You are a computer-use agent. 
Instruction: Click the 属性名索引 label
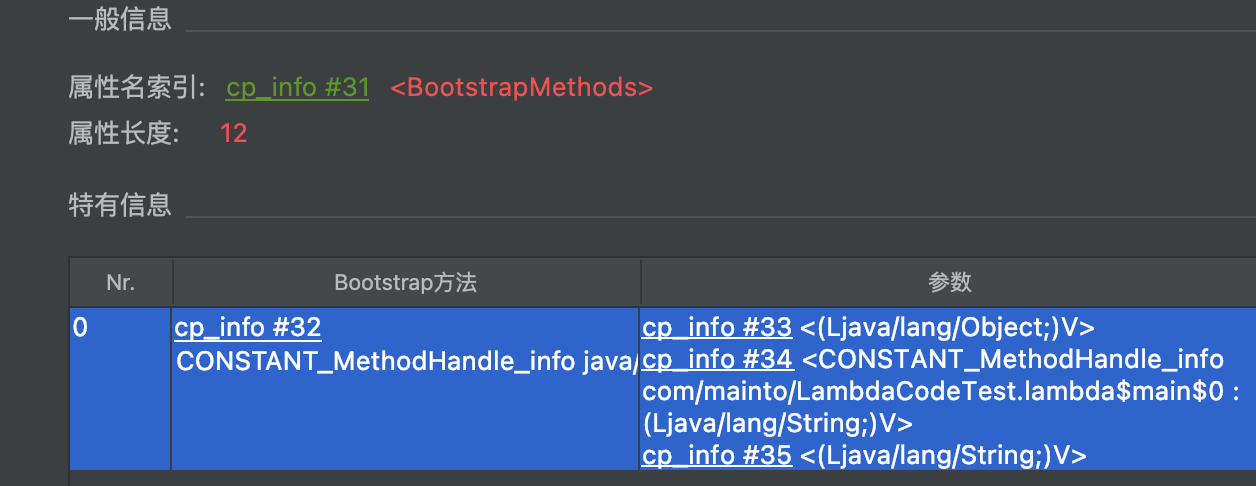[x=136, y=88]
